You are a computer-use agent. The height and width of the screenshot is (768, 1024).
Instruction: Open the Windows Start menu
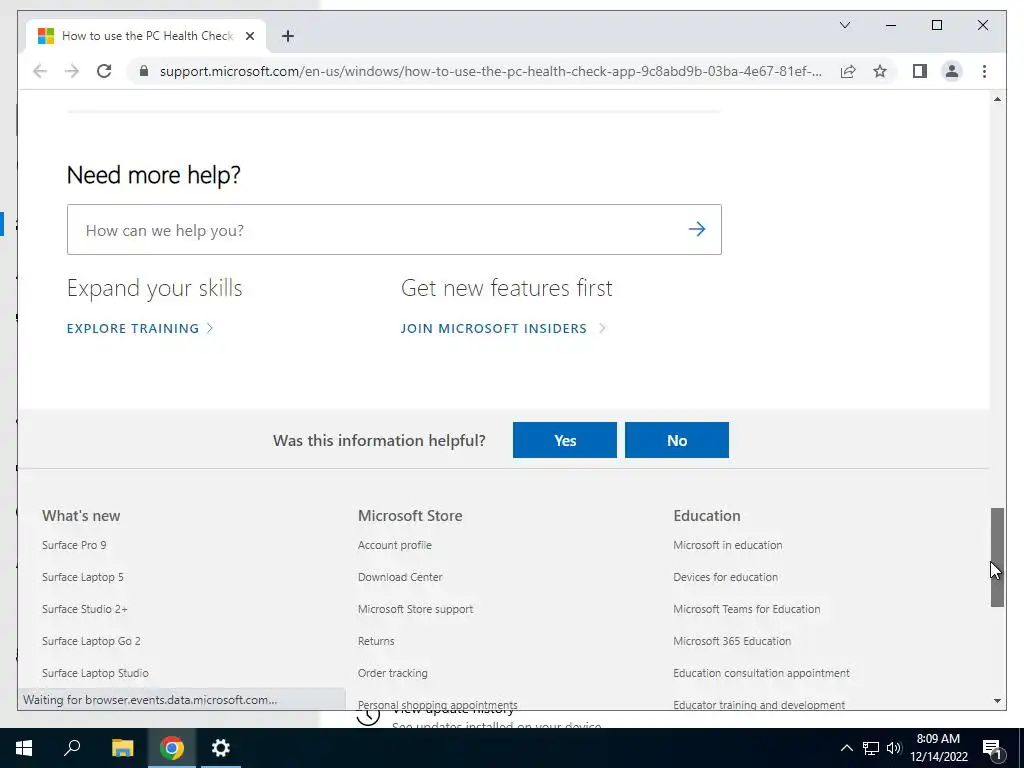[x=24, y=748]
